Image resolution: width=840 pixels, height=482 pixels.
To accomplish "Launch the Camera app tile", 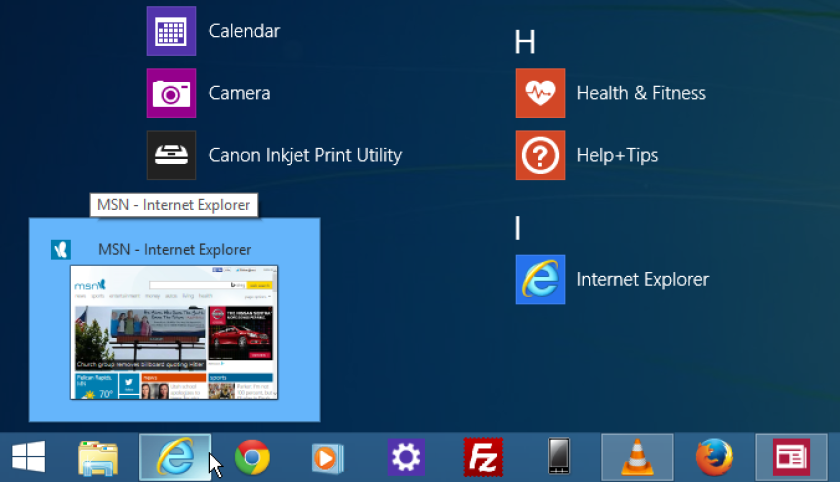I will [171, 93].
